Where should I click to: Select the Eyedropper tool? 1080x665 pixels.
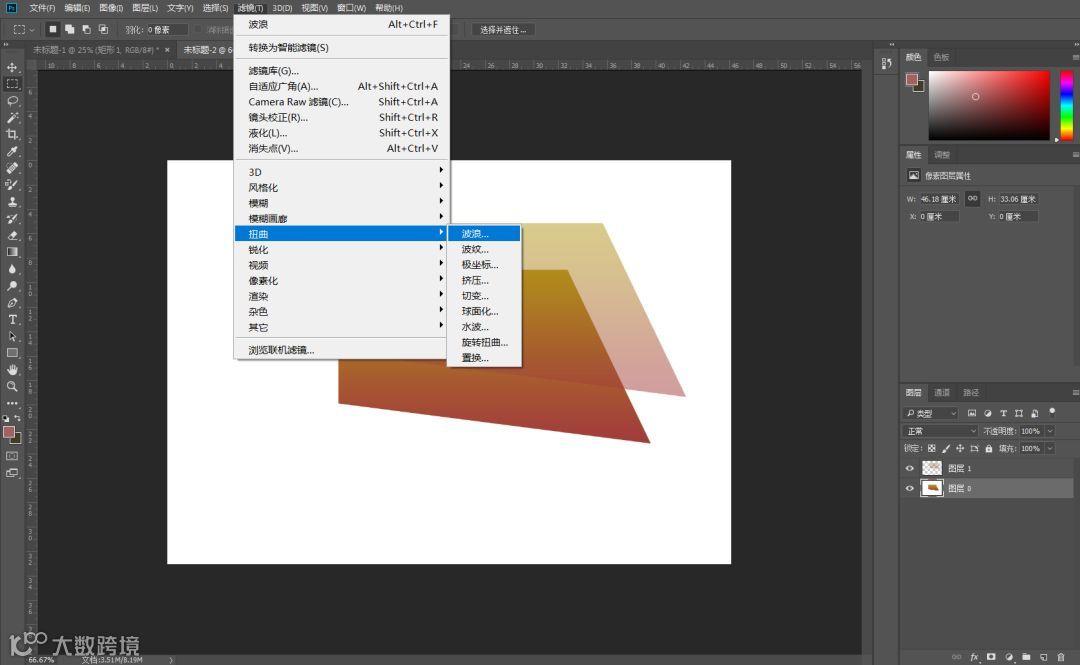12,151
